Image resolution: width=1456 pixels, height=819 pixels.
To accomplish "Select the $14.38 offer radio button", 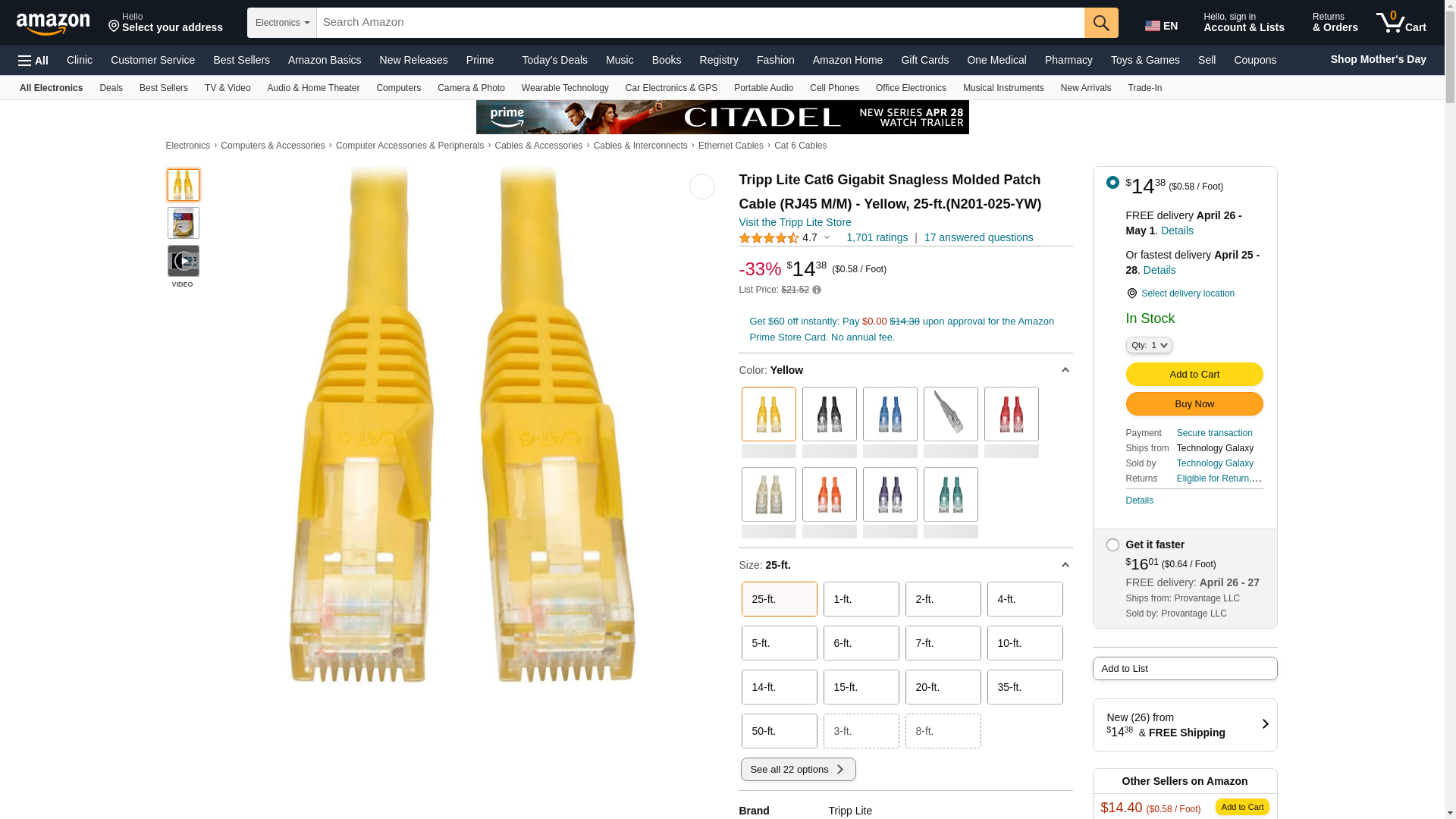I will (1112, 182).
